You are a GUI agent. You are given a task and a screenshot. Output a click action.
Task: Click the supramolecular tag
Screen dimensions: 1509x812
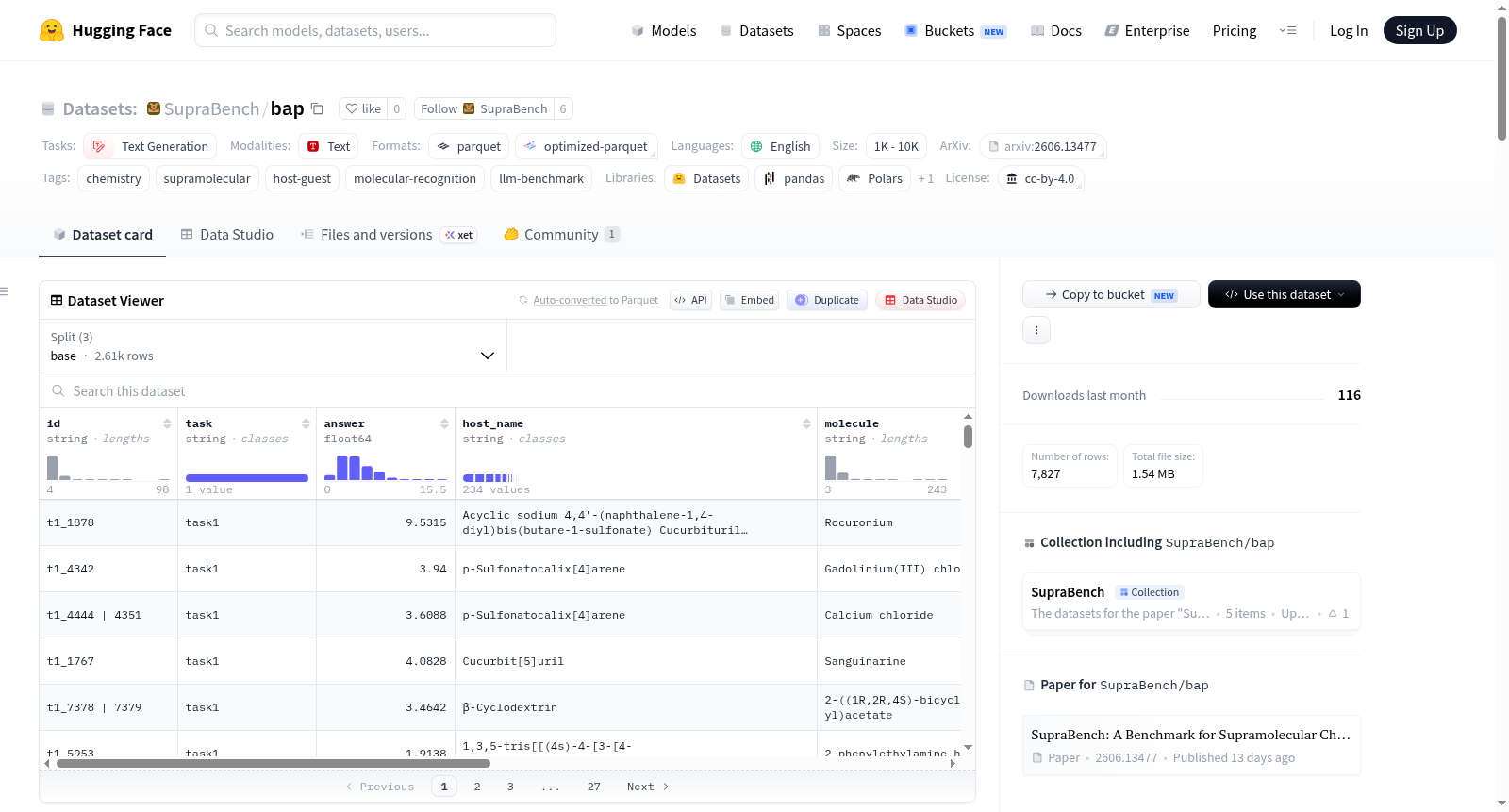coord(207,178)
